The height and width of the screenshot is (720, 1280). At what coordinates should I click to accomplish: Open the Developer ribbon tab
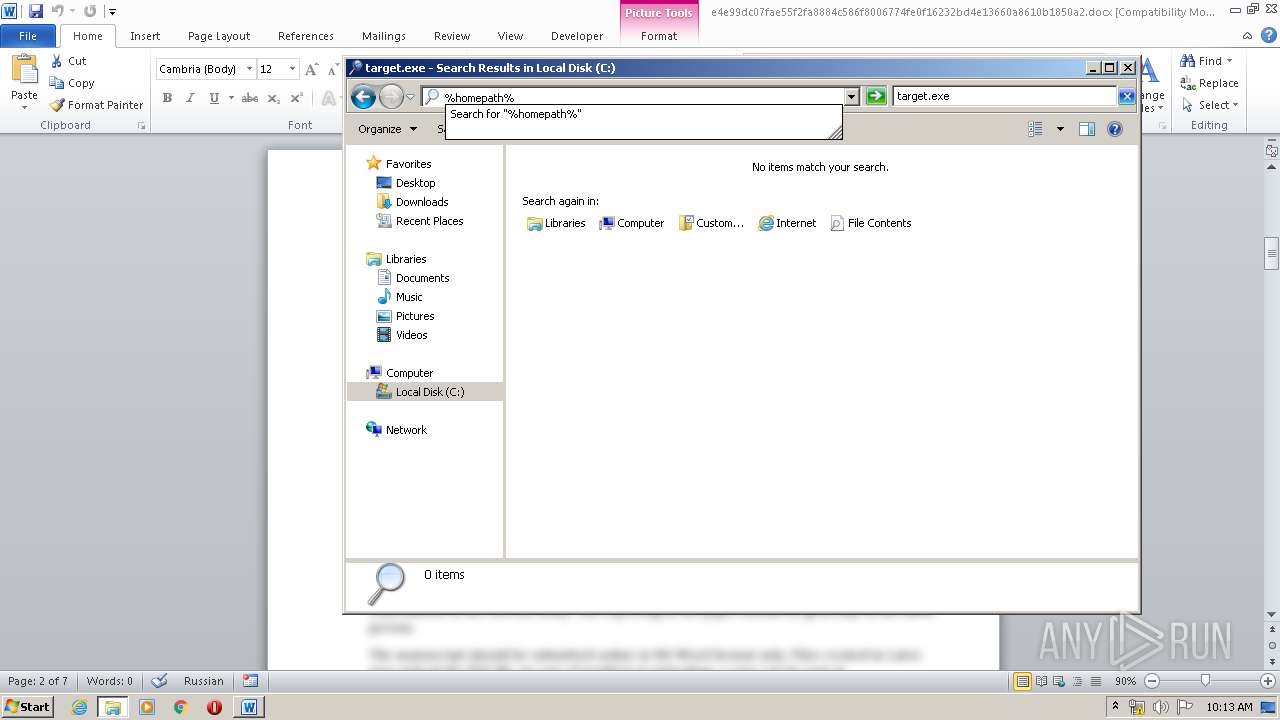(x=577, y=36)
